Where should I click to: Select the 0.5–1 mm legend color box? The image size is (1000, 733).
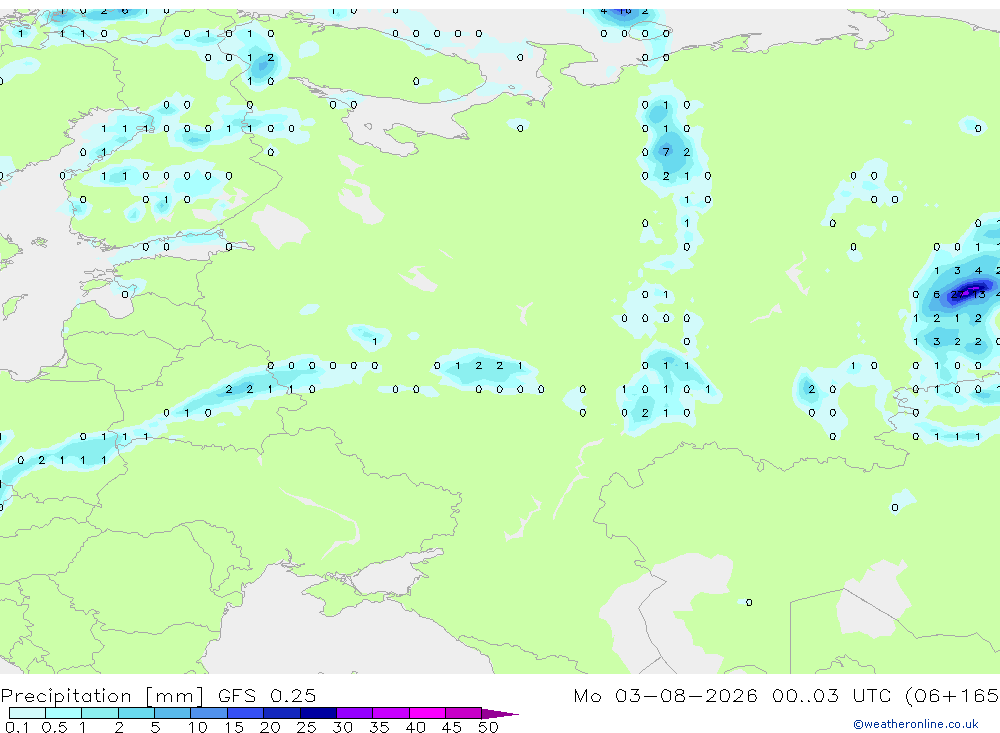(x=64, y=713)
